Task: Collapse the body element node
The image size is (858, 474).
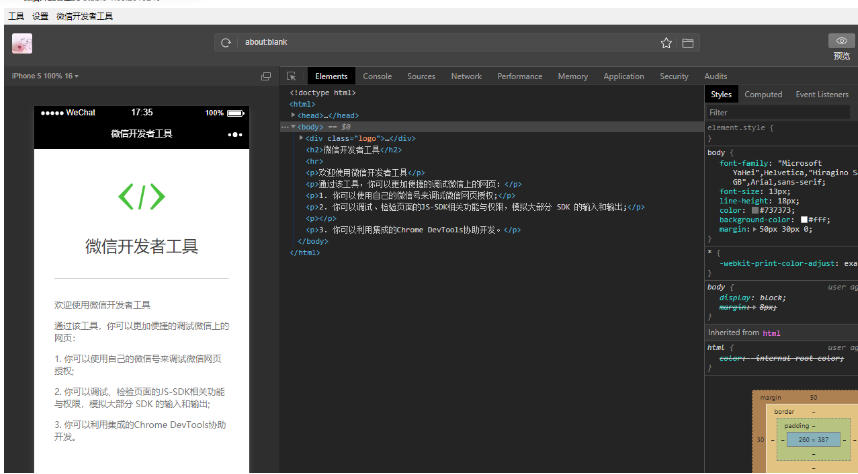Action: tap(293, 126)
